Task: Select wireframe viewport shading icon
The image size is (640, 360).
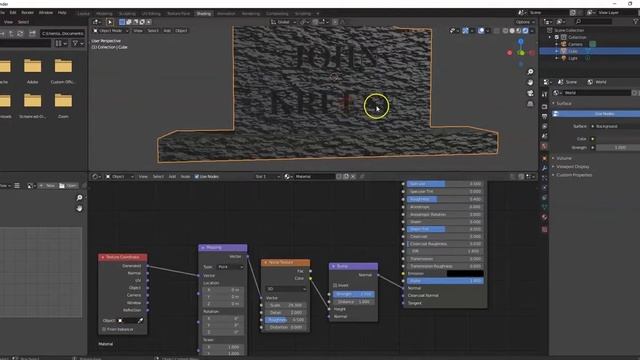Action: pyautogui.click(x=505, y=31)
